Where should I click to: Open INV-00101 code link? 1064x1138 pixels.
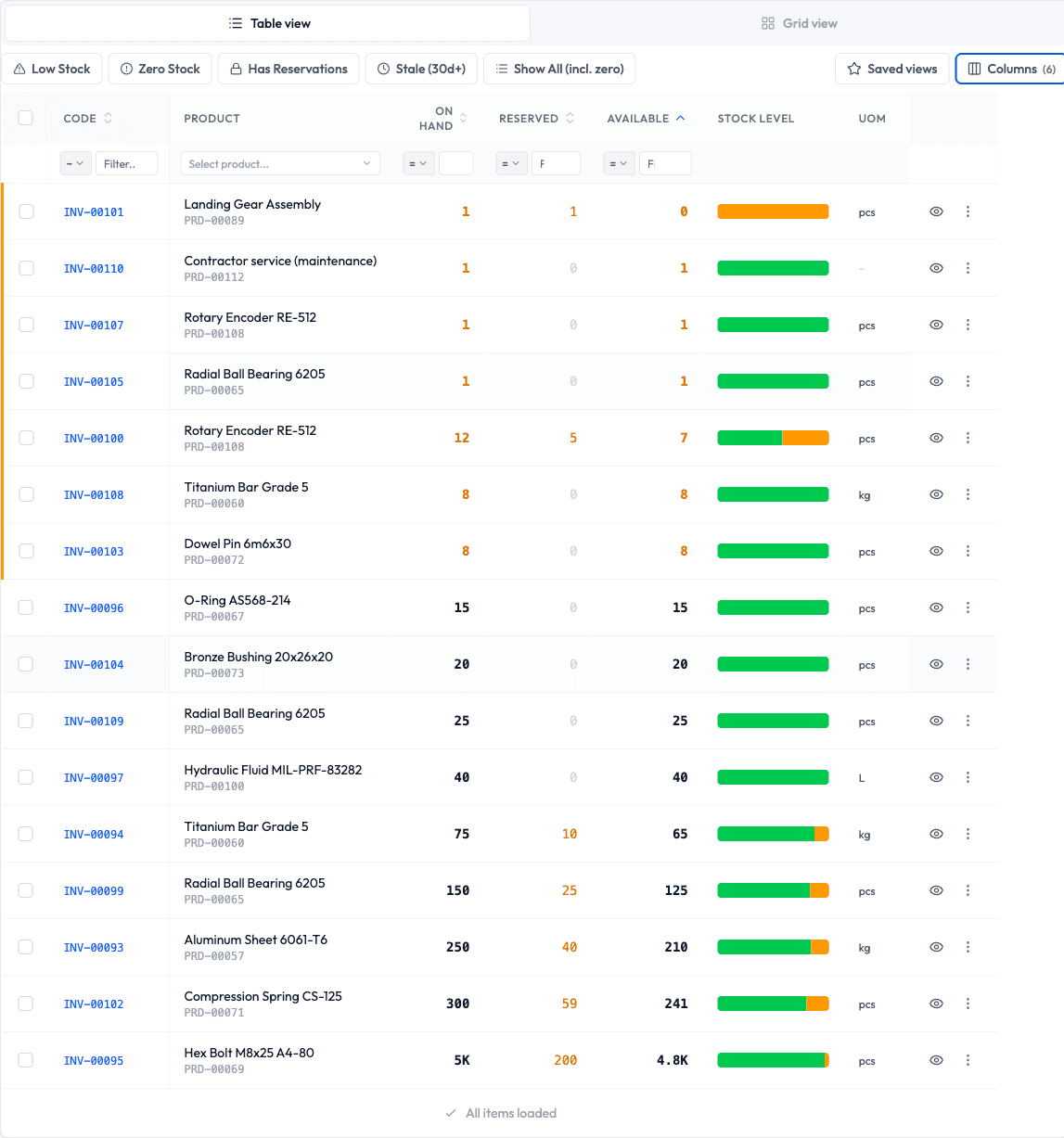pos(94,212)
